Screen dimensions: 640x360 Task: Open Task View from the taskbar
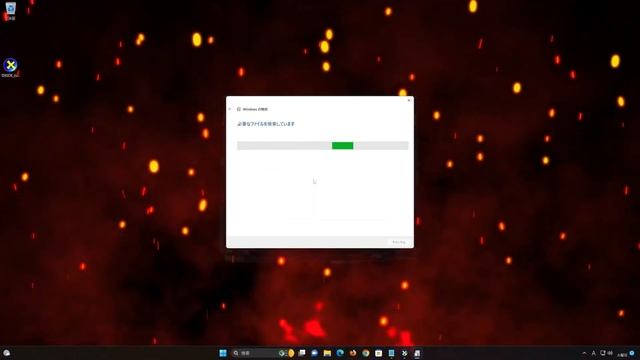tap(302, 353)
